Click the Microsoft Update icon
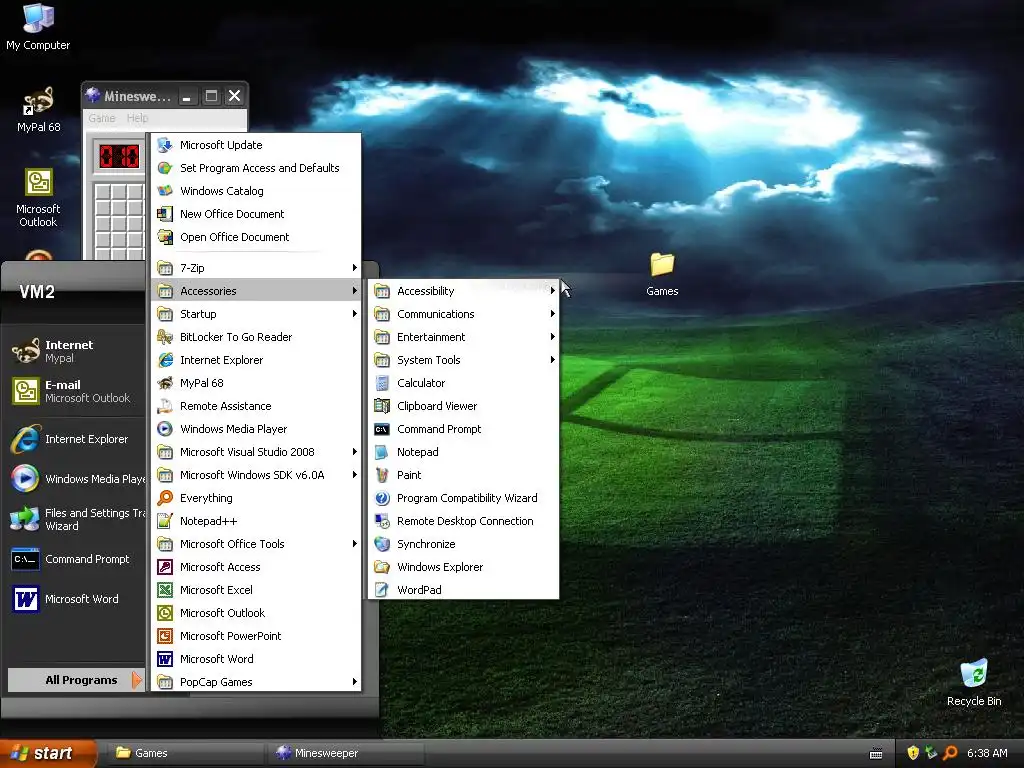1024x768 pixels. coord(165,145)
